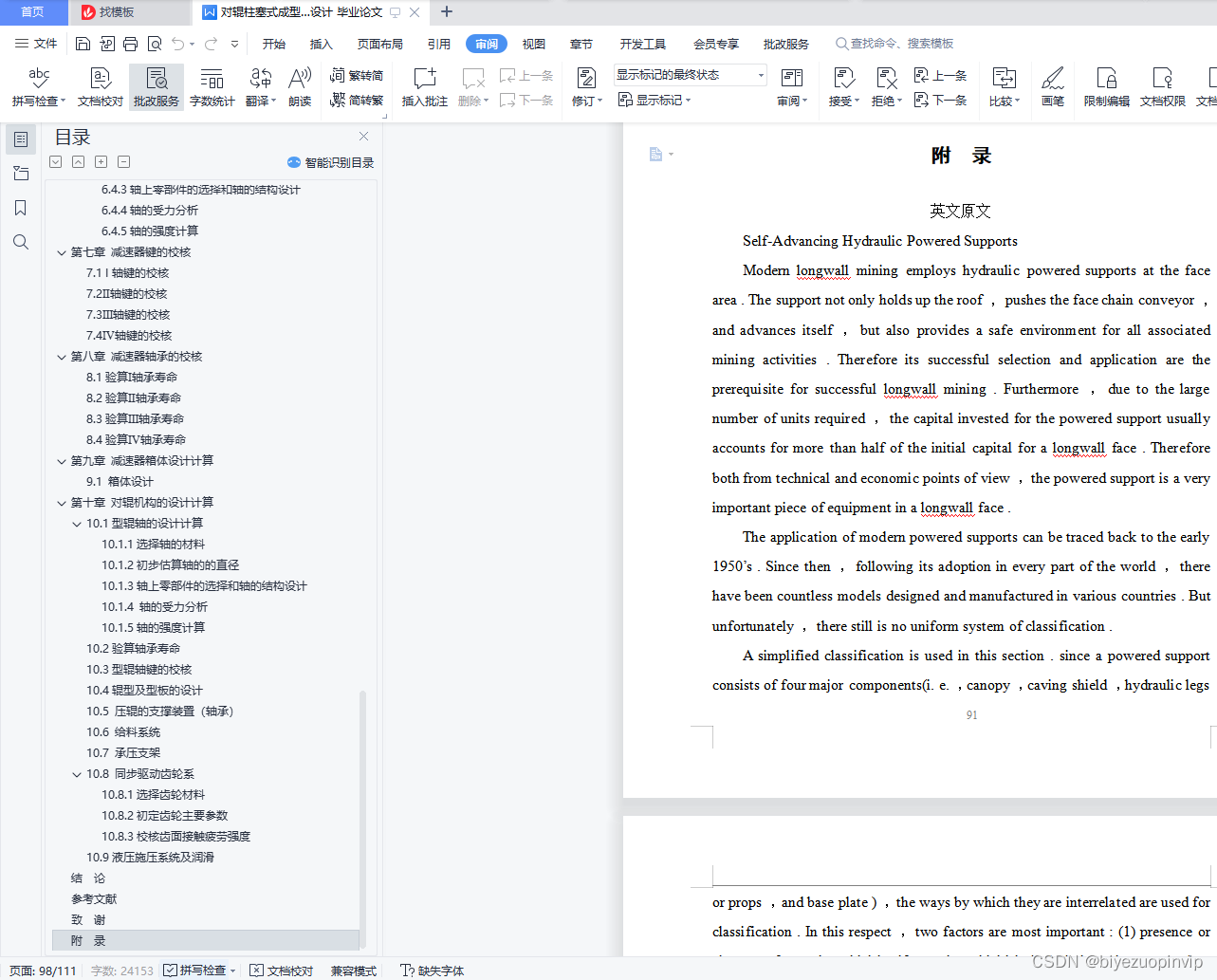This screenshot has height=980, width=1217.
Task: Jump to 结 论 in the outline
Action: [88, 878]
